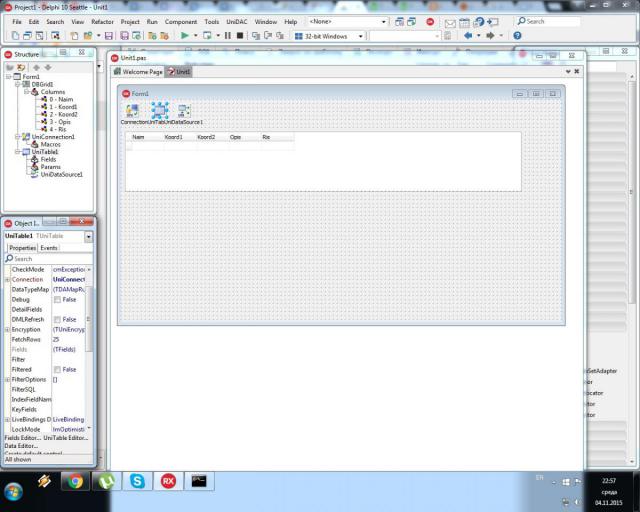Open the Run arrow dropdown

(196, 36)
